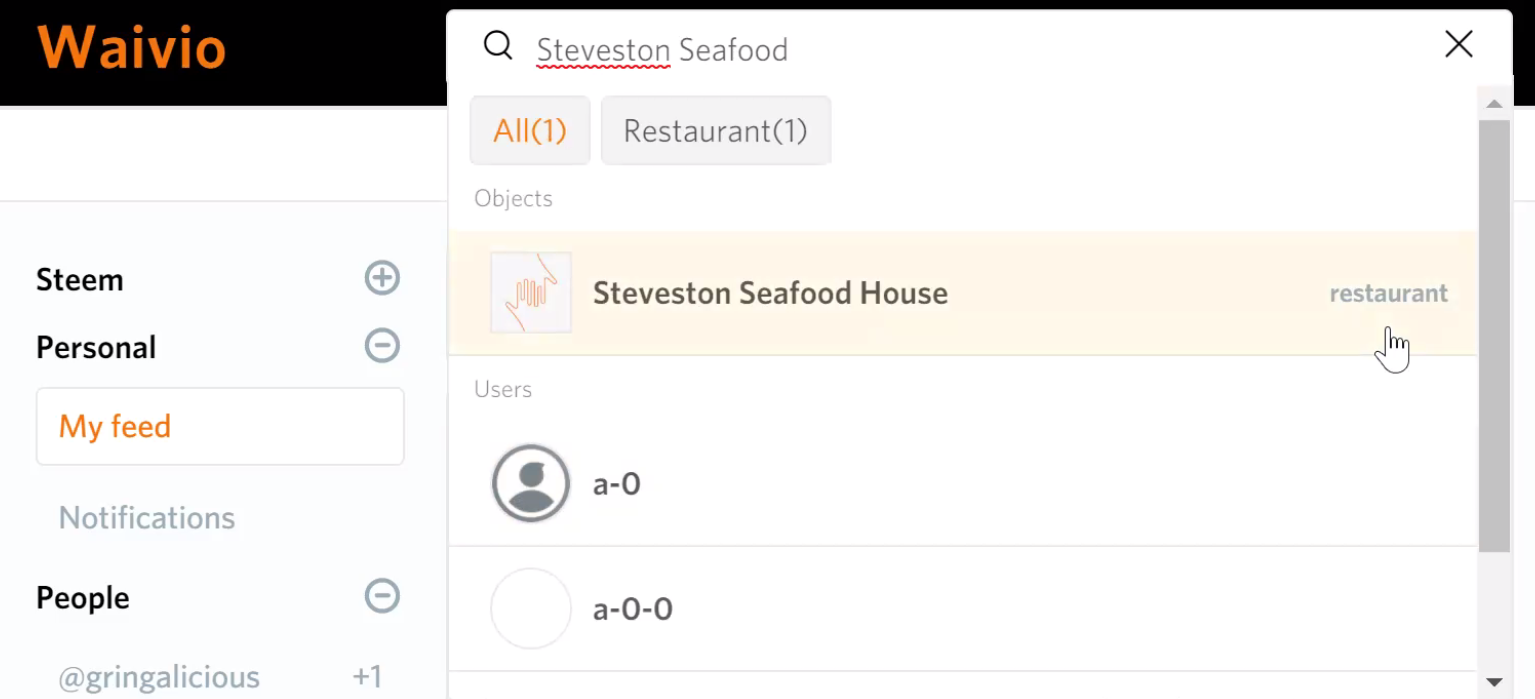Click Steveston Seafood House thumbnail icon
1535x699 pixels.
530,292
